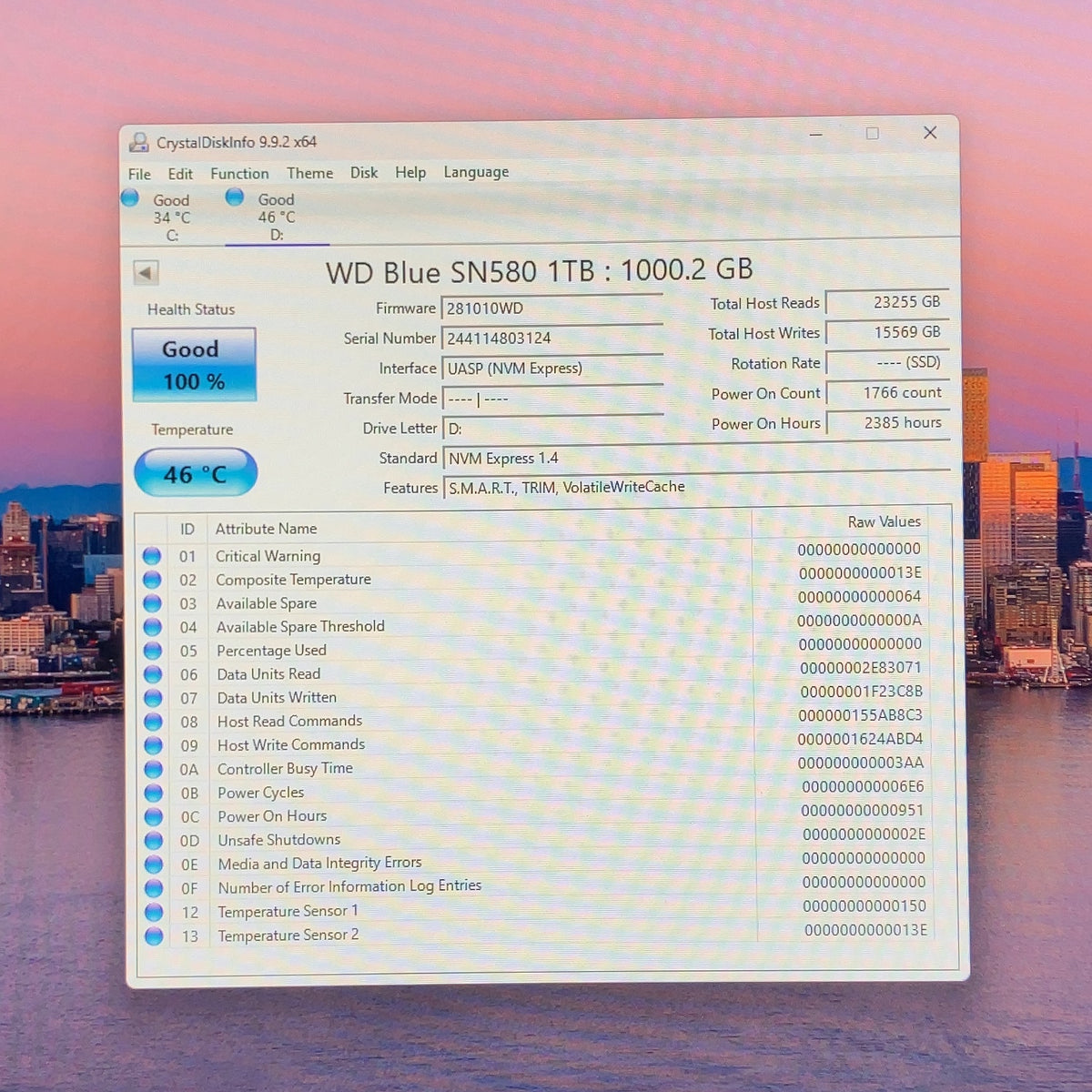This screenshot has height=1092, width=1092.
Task: Open the Function menu
Action: point(239,173)
